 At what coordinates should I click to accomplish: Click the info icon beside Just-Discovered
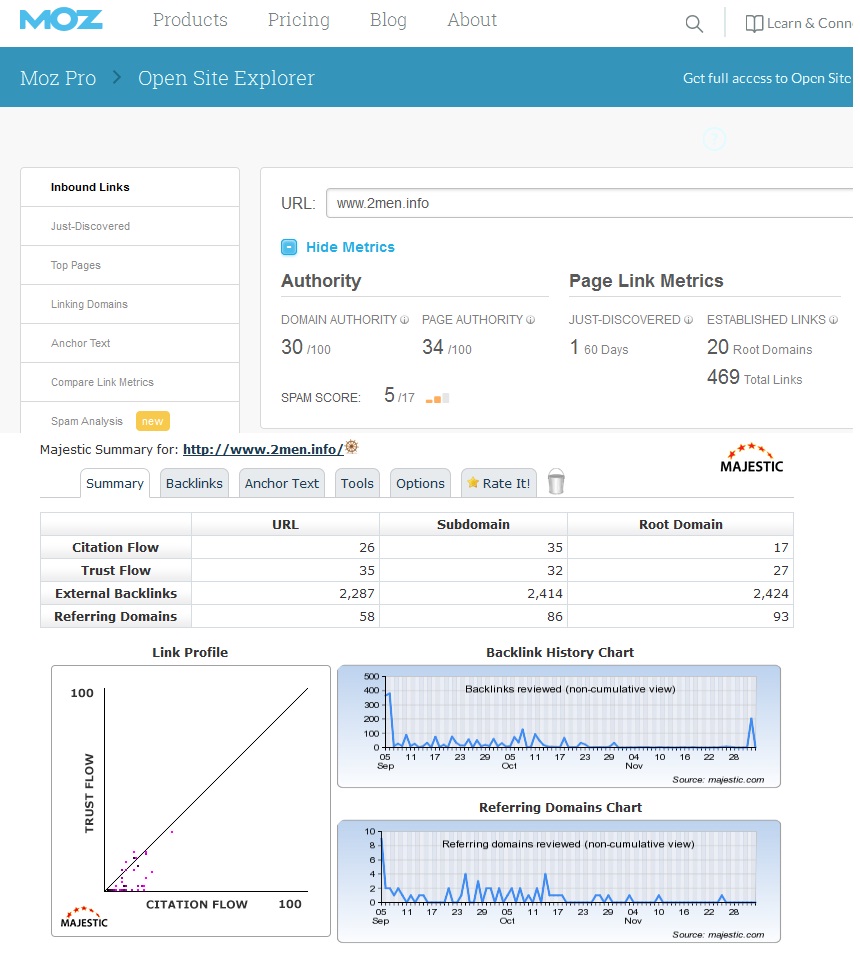point(688,320)
